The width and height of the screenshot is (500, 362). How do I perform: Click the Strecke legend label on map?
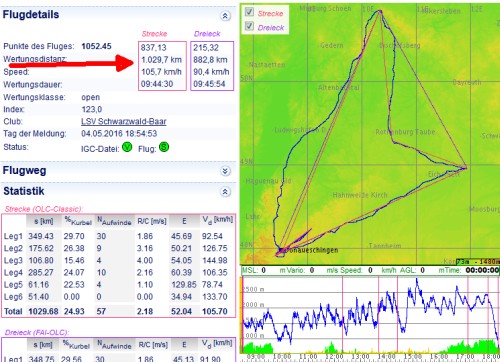[x=270, y=13]
